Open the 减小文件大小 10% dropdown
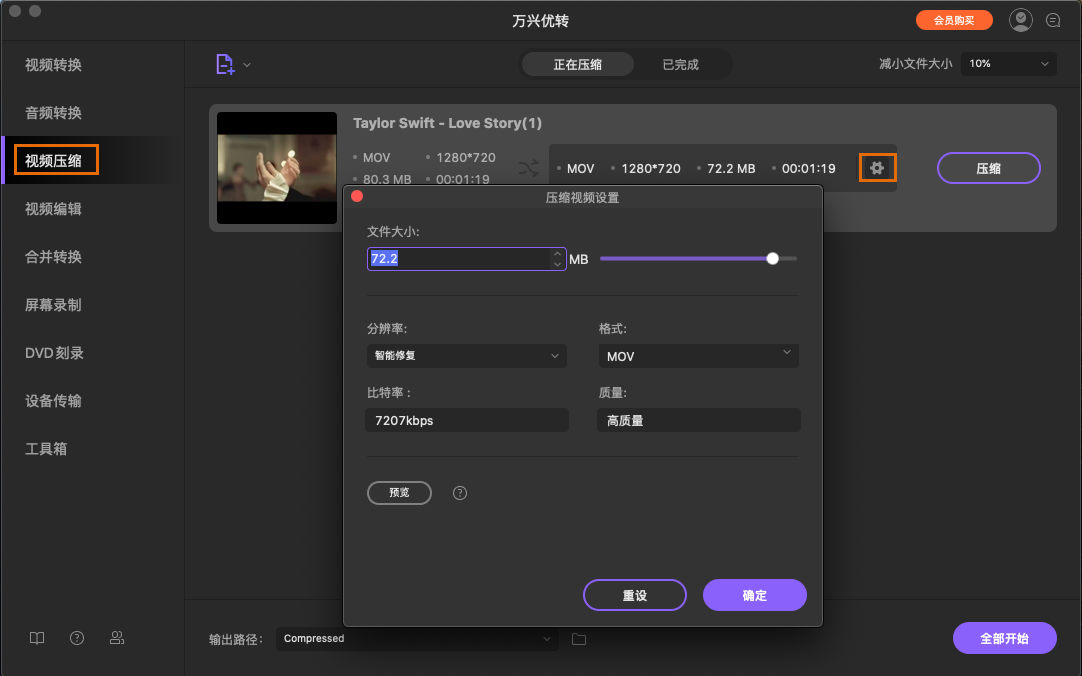The height and width of the screenshot is (676, 1082). tap(1008, 63)
